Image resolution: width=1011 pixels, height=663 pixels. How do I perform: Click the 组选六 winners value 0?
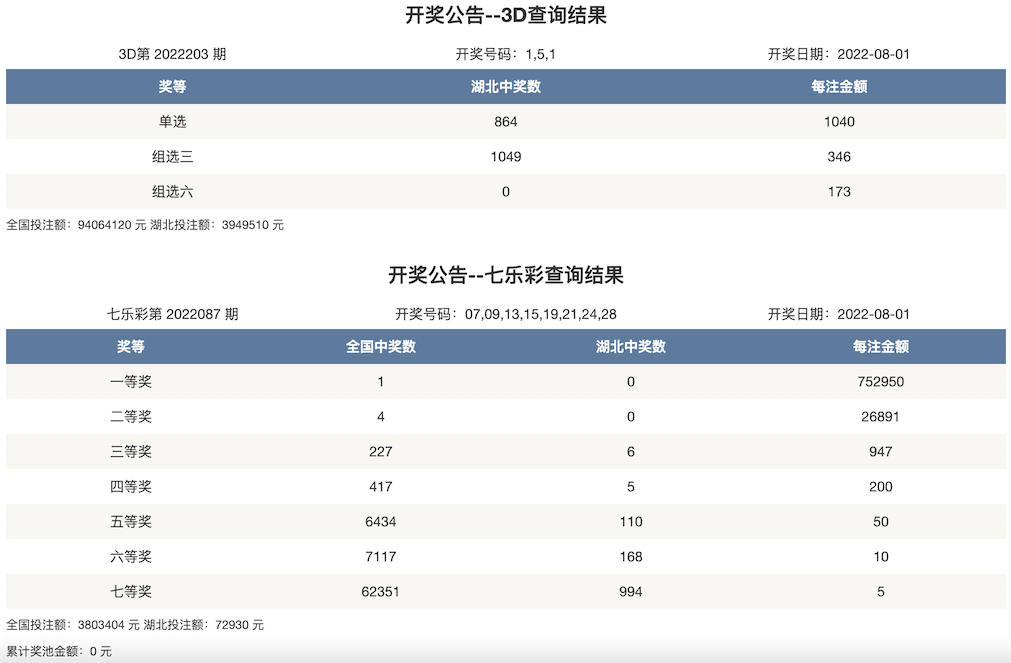click(x=506, y=192)
